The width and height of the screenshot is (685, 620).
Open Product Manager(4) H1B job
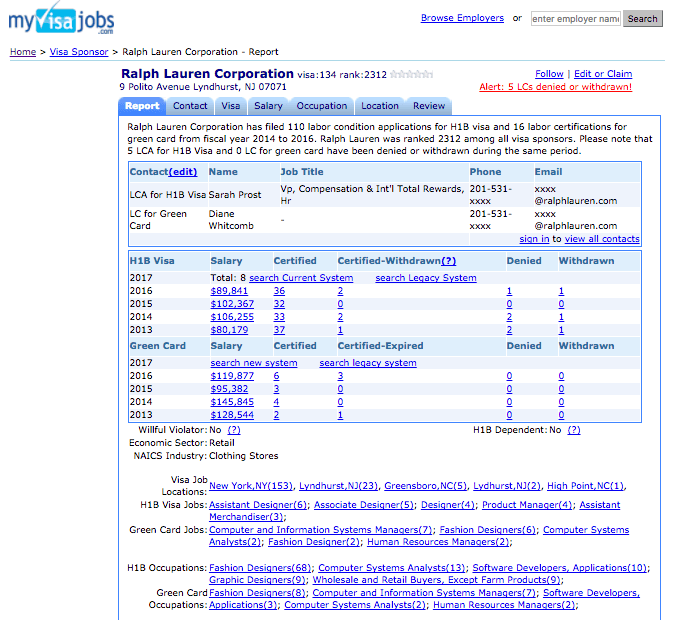[527, 505]
